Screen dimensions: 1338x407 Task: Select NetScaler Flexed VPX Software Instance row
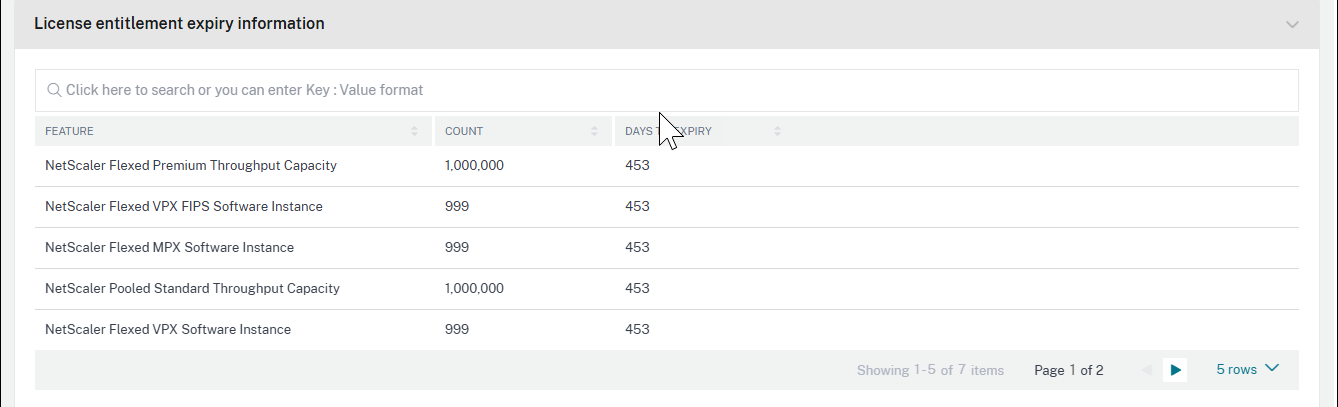(x=168, y=329)
